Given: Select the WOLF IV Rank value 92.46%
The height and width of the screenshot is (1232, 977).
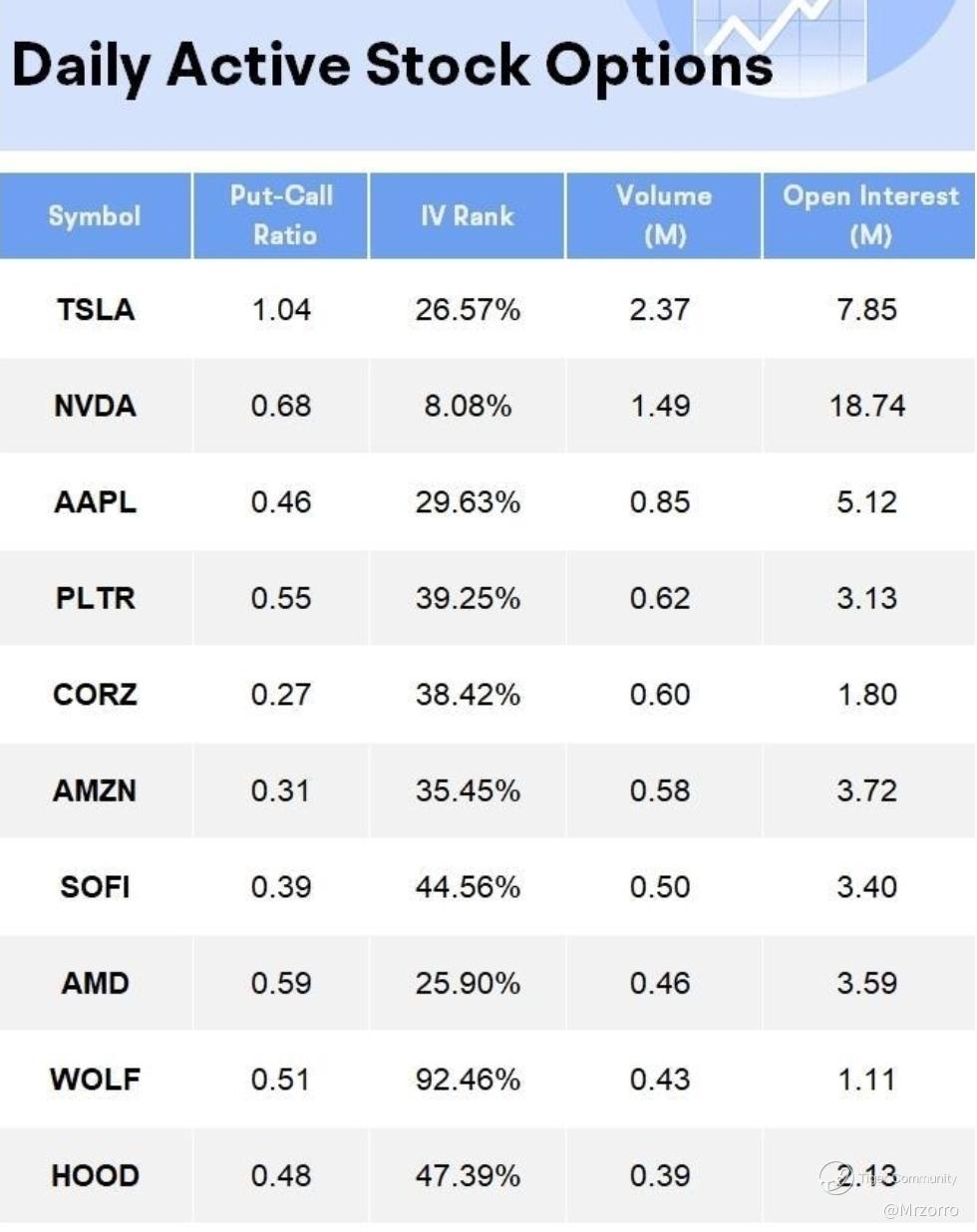Looking at the screenshot, I should (x=468, y=1079).
